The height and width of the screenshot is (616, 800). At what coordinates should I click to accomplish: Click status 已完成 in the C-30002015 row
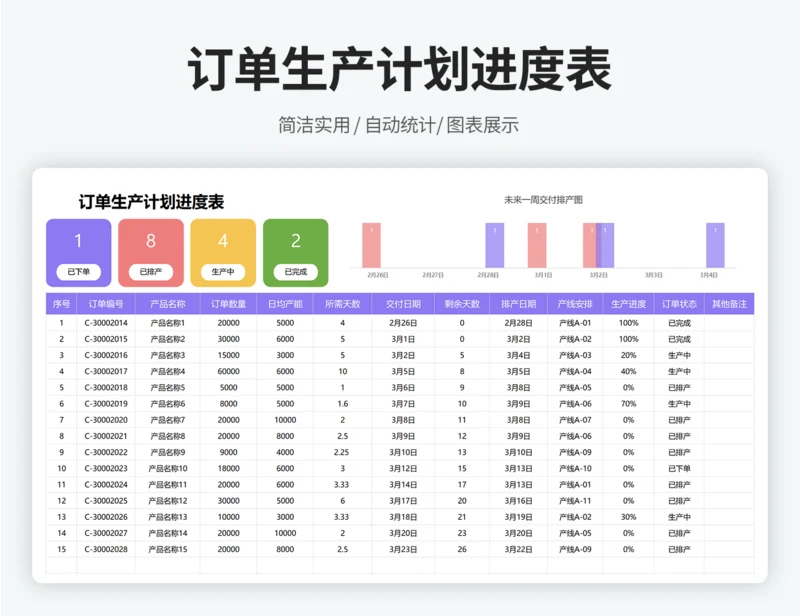point(679,339)
